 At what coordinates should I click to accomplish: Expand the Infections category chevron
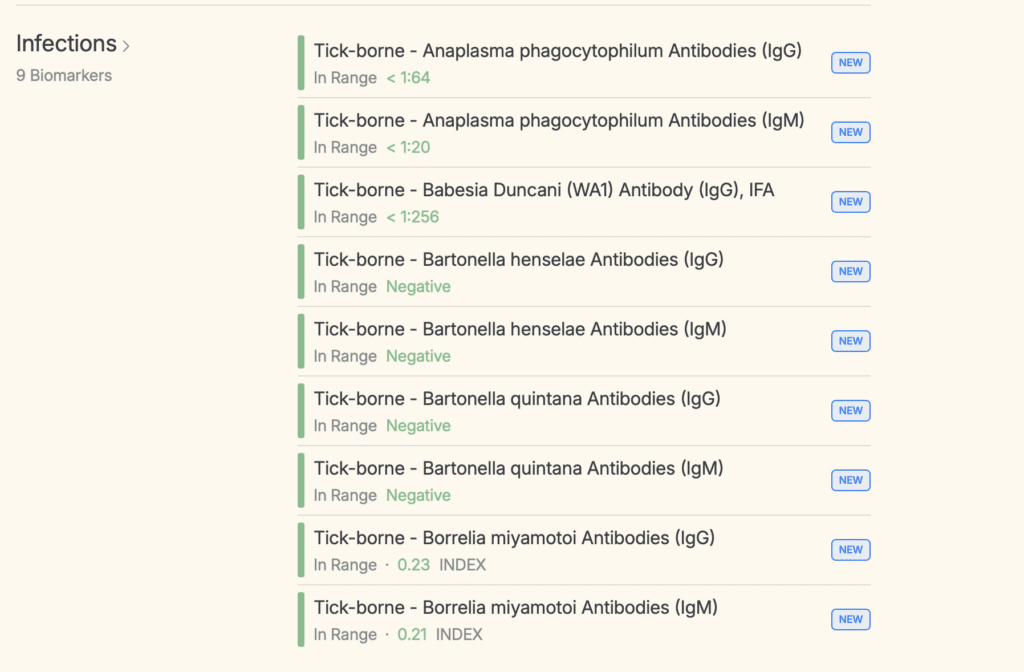pyautogui.click(x=126, y=46)
